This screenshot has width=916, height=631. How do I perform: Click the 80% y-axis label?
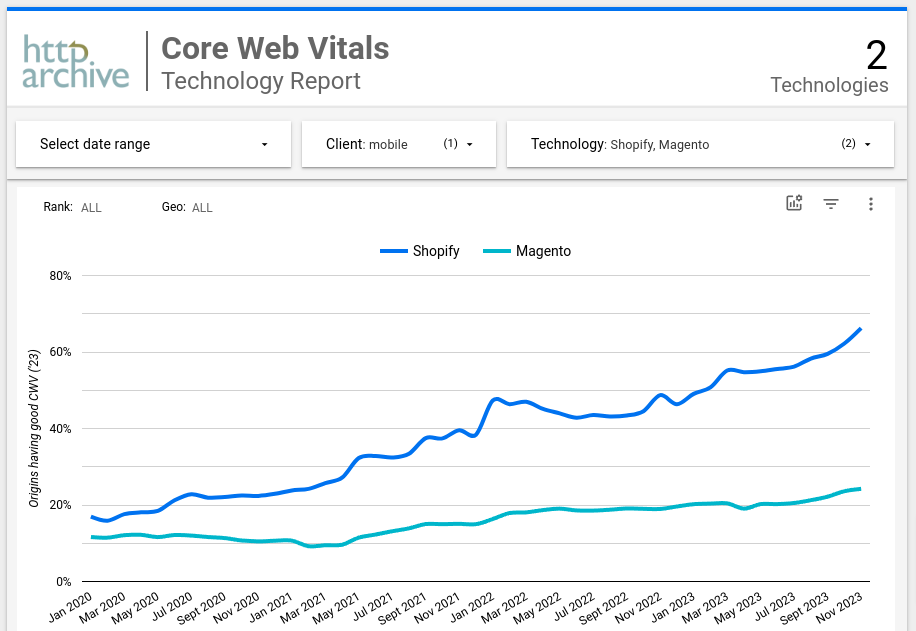coord(60,276)
